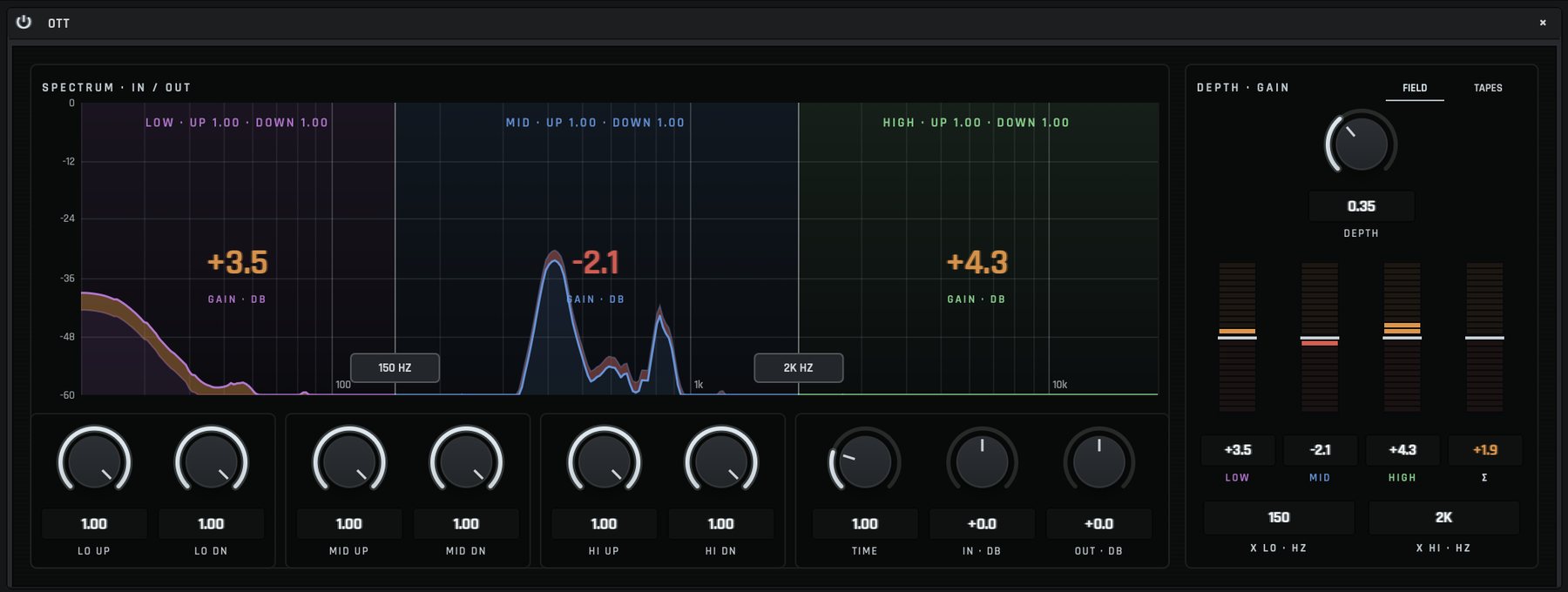Viewport: 1568px width, 592px height.
Task: Select the Σ +1.9 gain readout box
Action: [x=1485, y=450]
